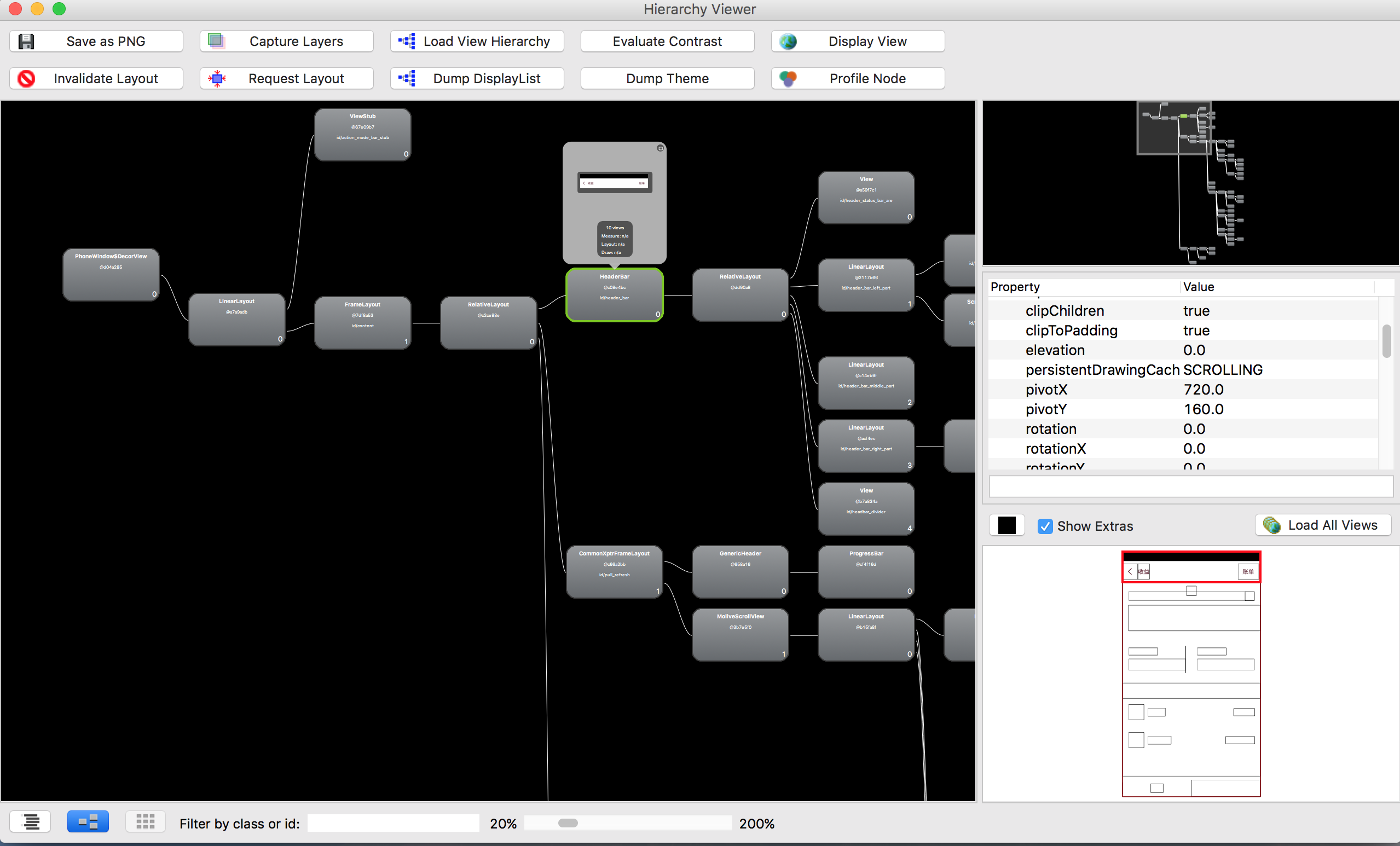This screenshot has height=846, width=1400.
Task: Click the black background color swatch
Action: (x=1006, y=525)
